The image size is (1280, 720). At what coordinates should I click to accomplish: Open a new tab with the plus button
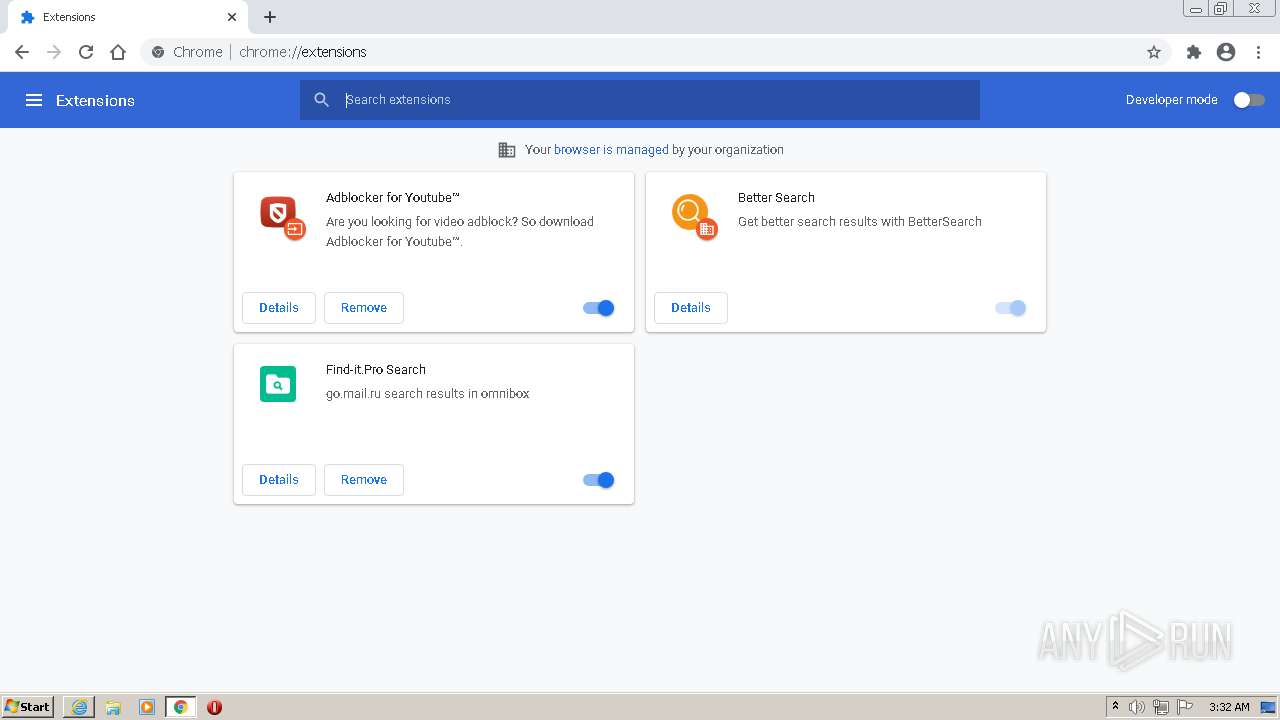pos(270,17)
